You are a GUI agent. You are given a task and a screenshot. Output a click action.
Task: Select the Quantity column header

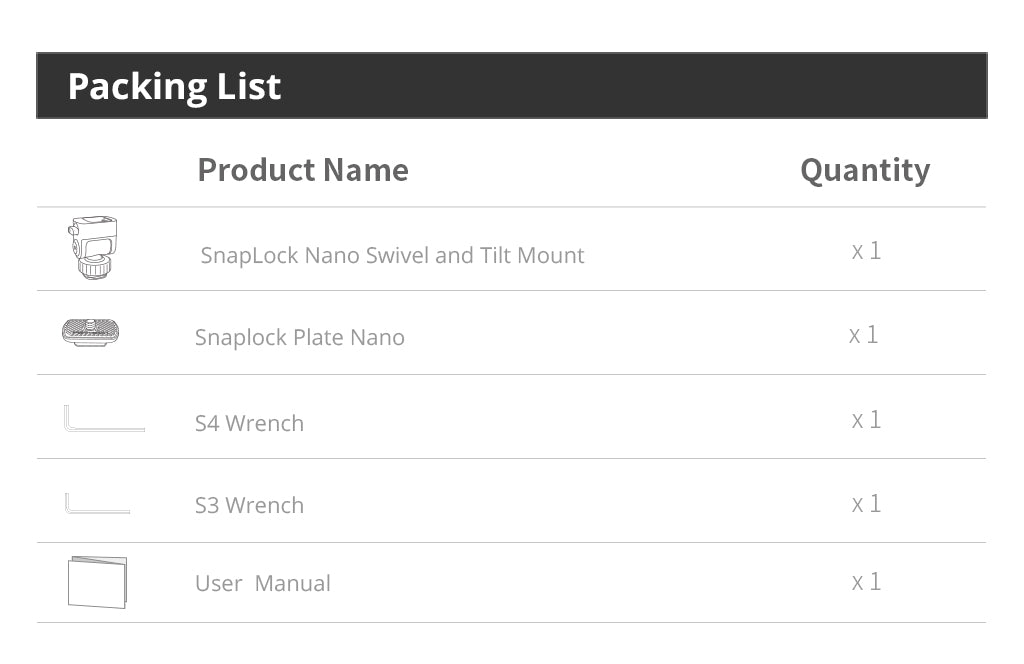pos(864,170)
